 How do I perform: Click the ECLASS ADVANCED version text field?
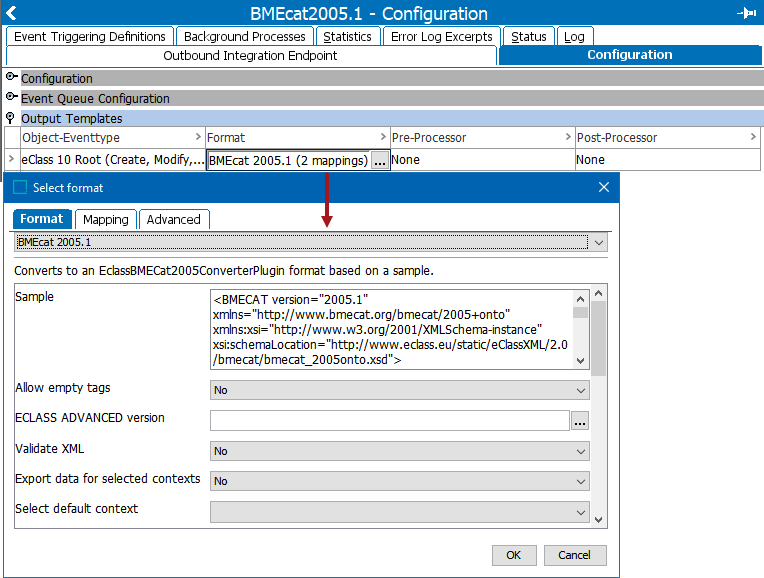[389, 421]
